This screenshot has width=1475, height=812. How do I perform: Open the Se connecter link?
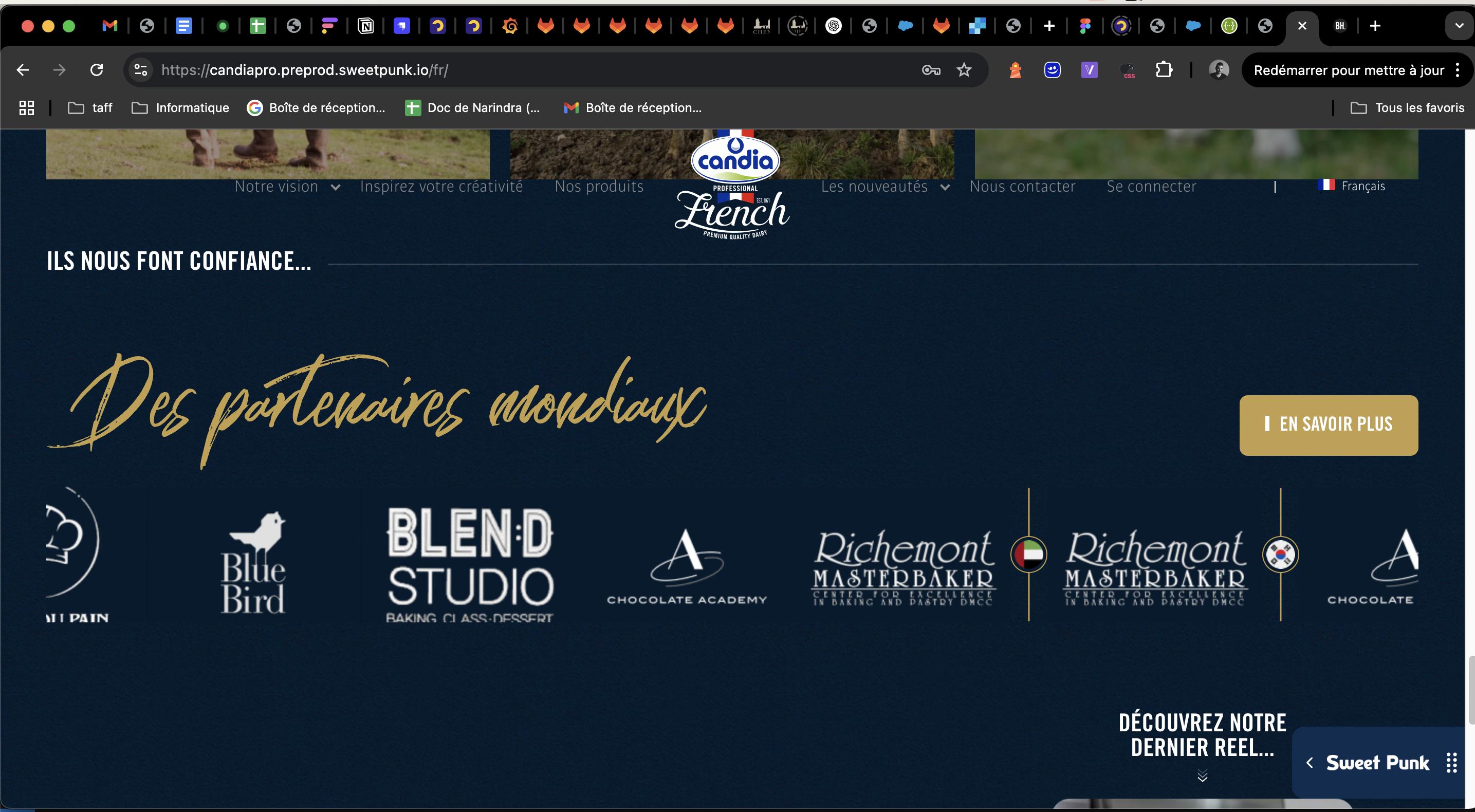1151,187
